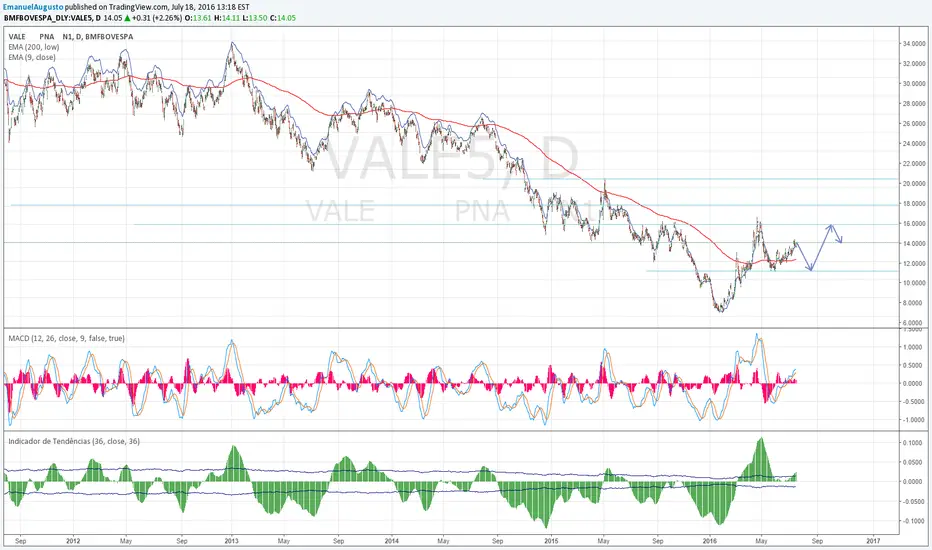Click the 2015 label on time axis

pos(552,541)
